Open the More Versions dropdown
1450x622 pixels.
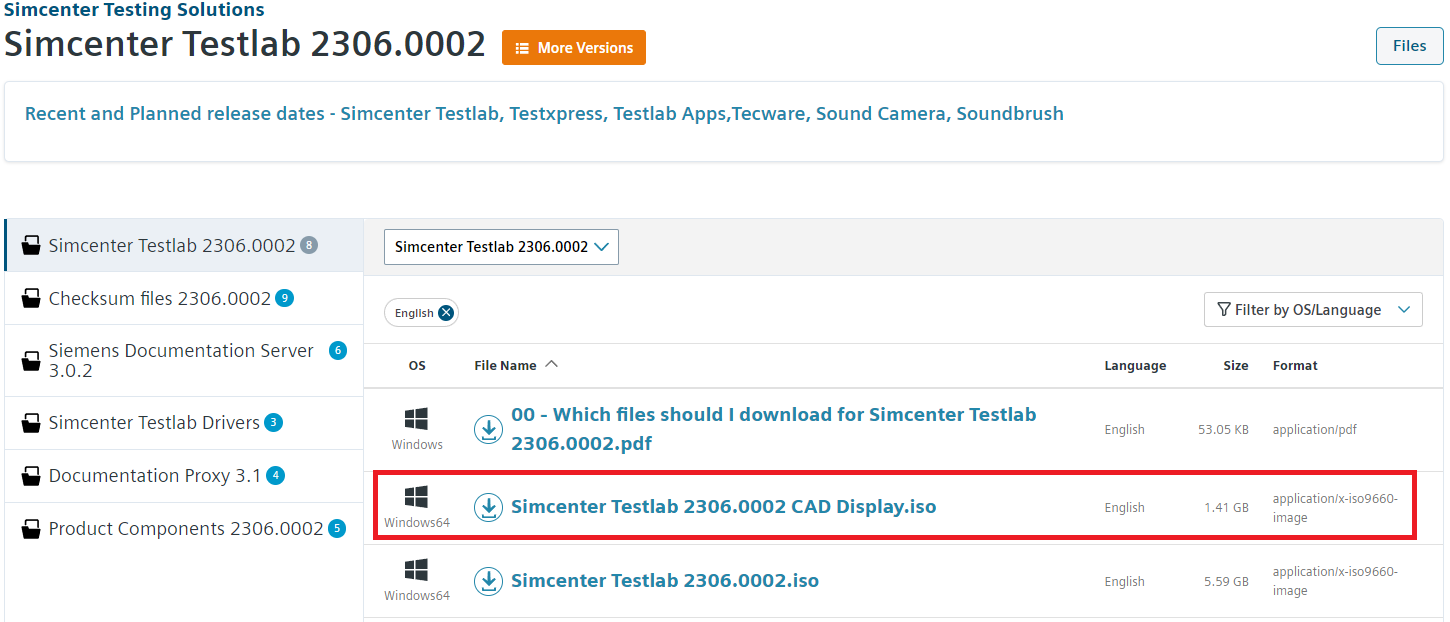[x=573, y=47]
